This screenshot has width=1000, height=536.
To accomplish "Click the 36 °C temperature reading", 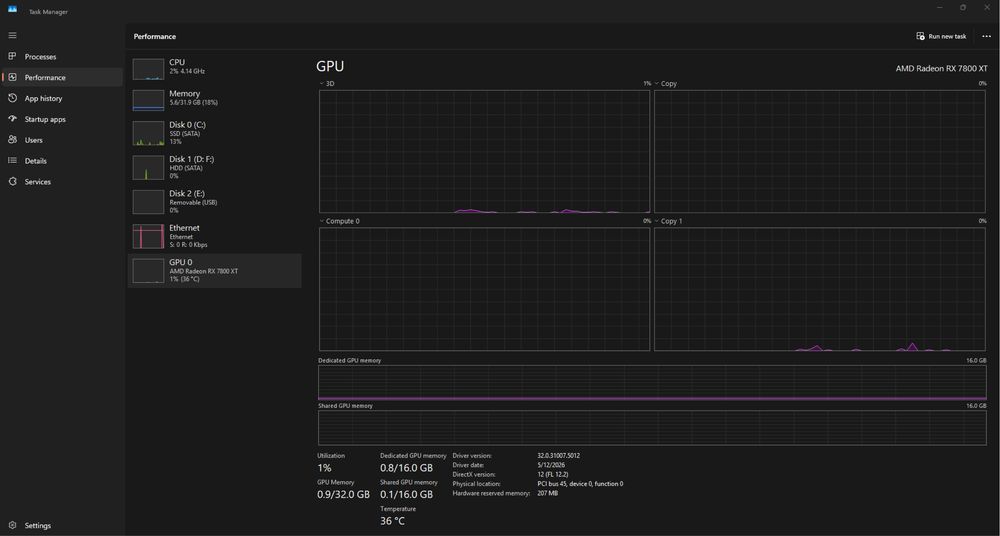I will tap(392, 521).
